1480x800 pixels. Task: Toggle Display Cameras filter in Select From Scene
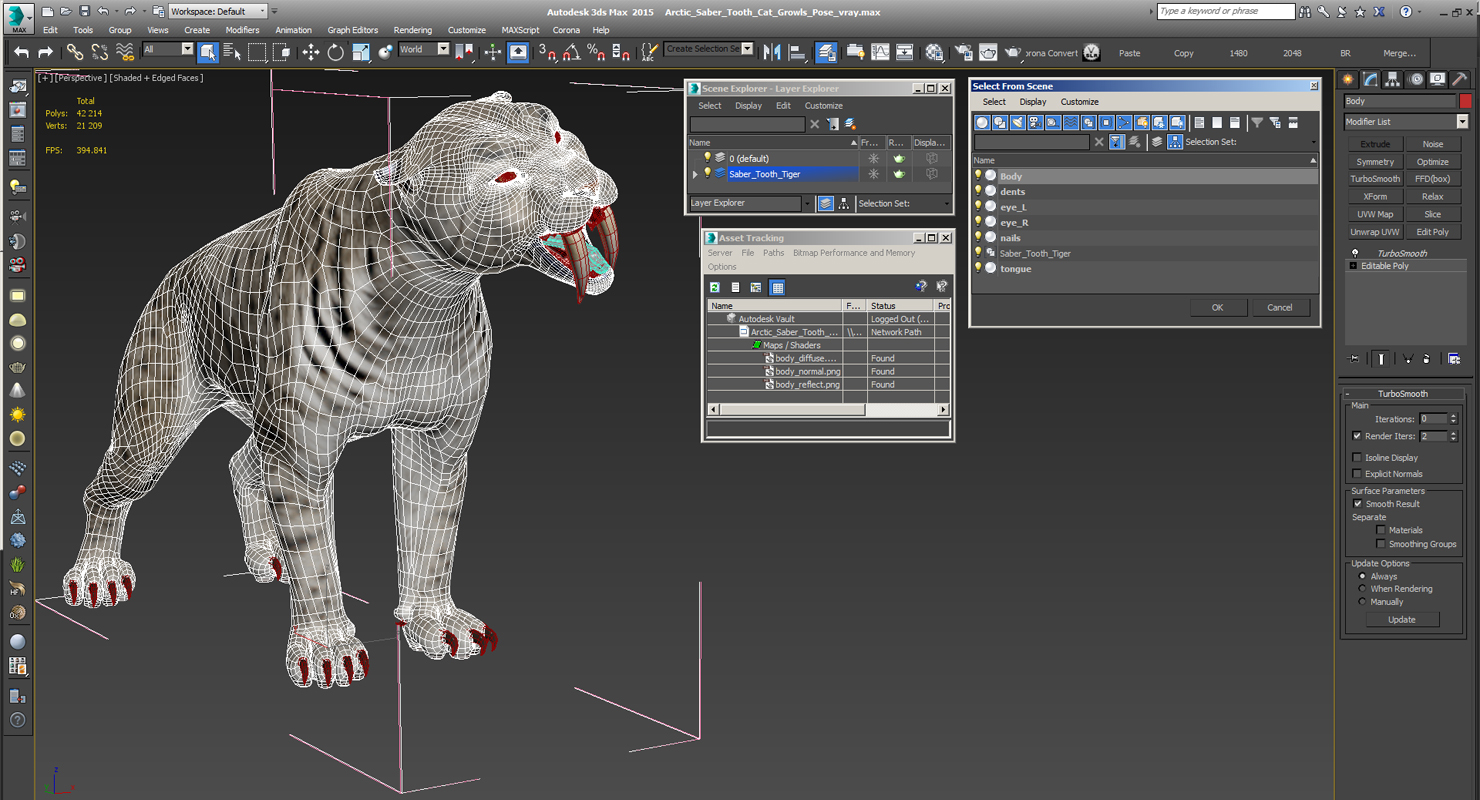tap(1035, 122)
